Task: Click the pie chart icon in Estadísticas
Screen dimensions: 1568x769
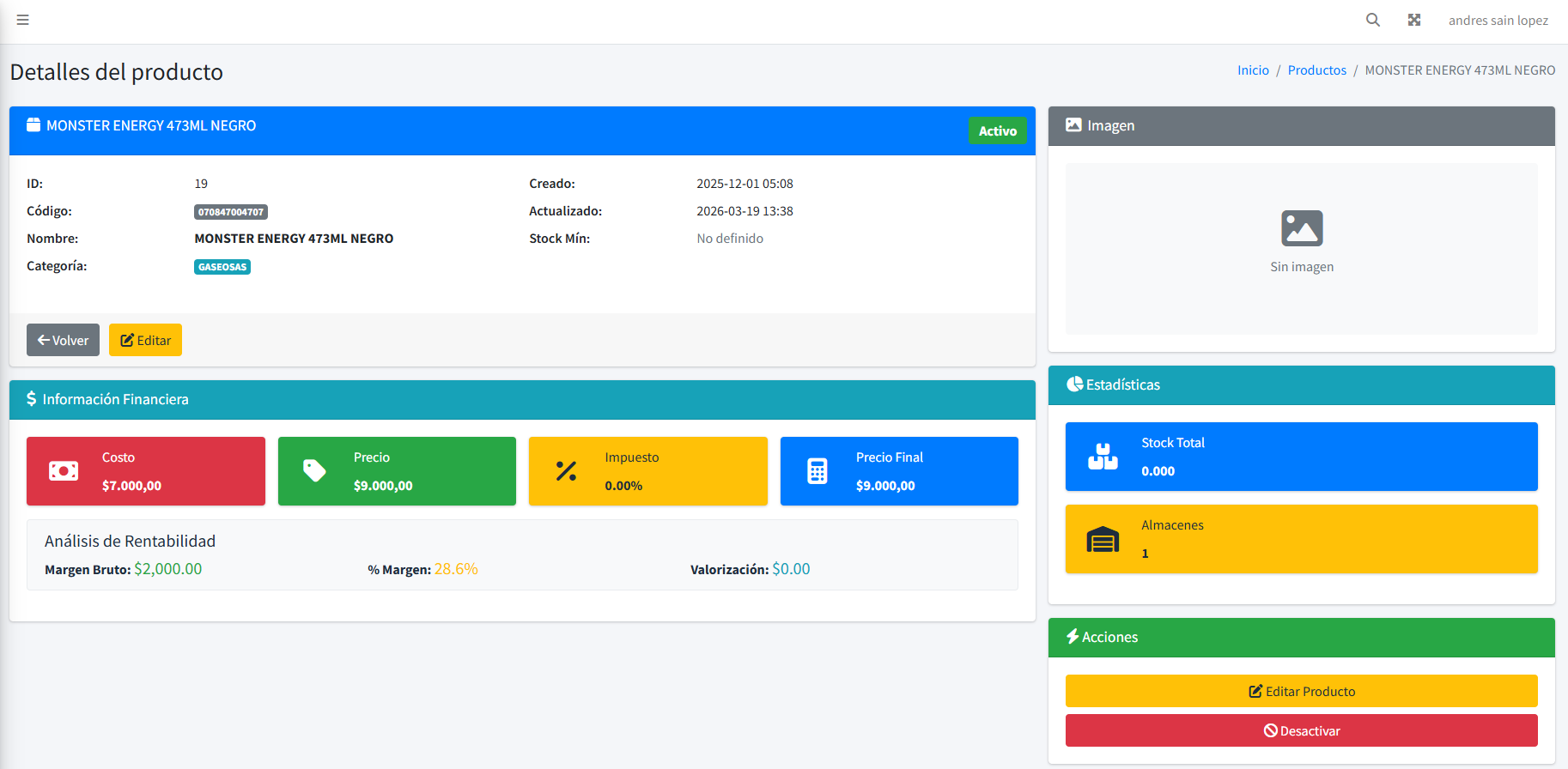Action: [1074, 384]
